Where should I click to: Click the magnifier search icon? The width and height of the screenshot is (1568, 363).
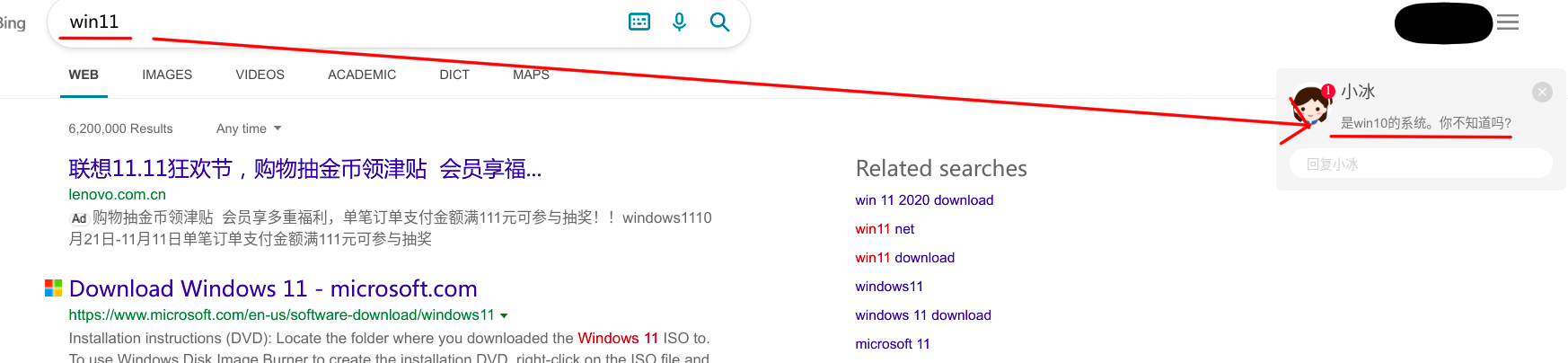719,22
